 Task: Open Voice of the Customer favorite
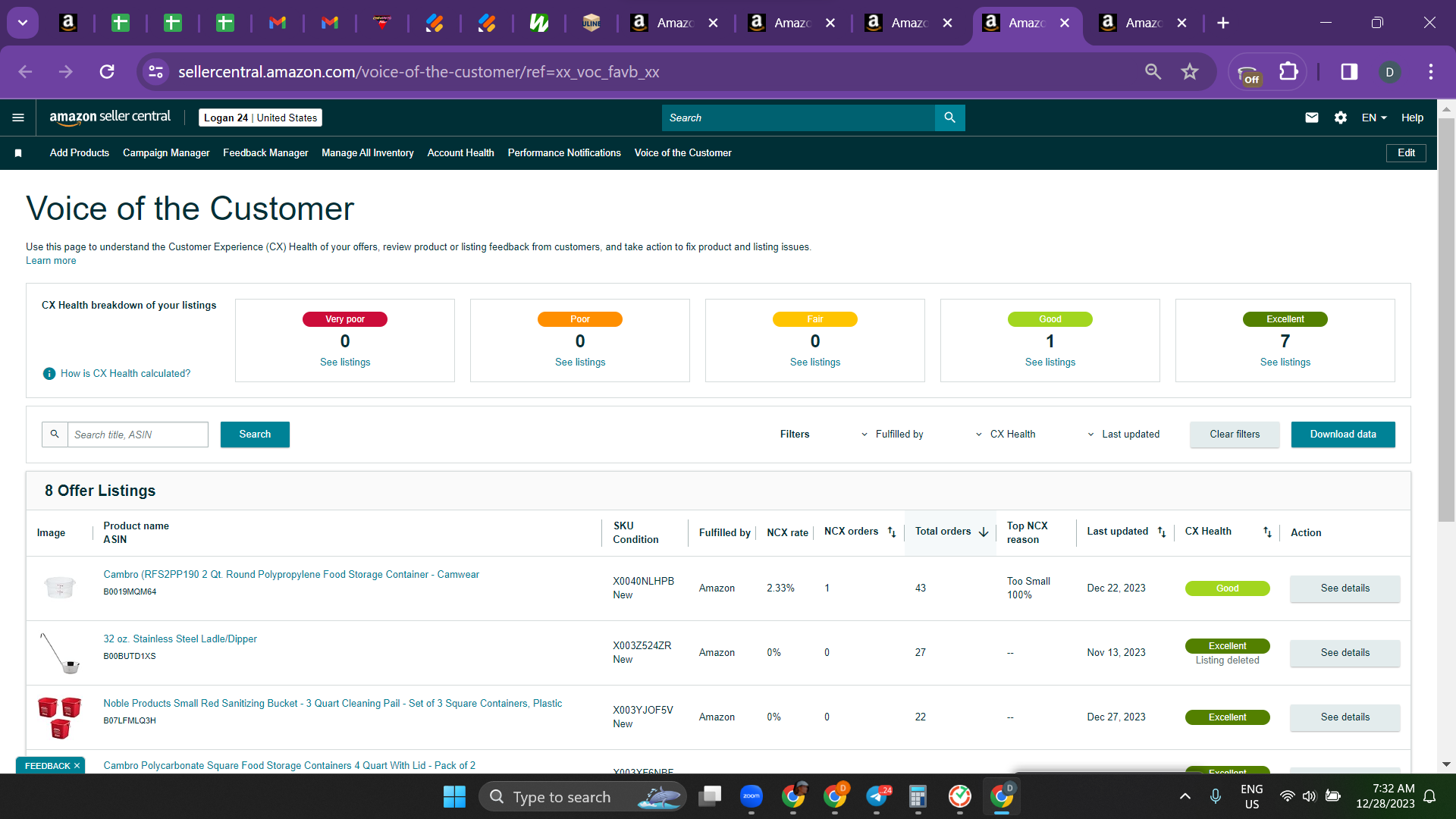[x=683, y=153]
